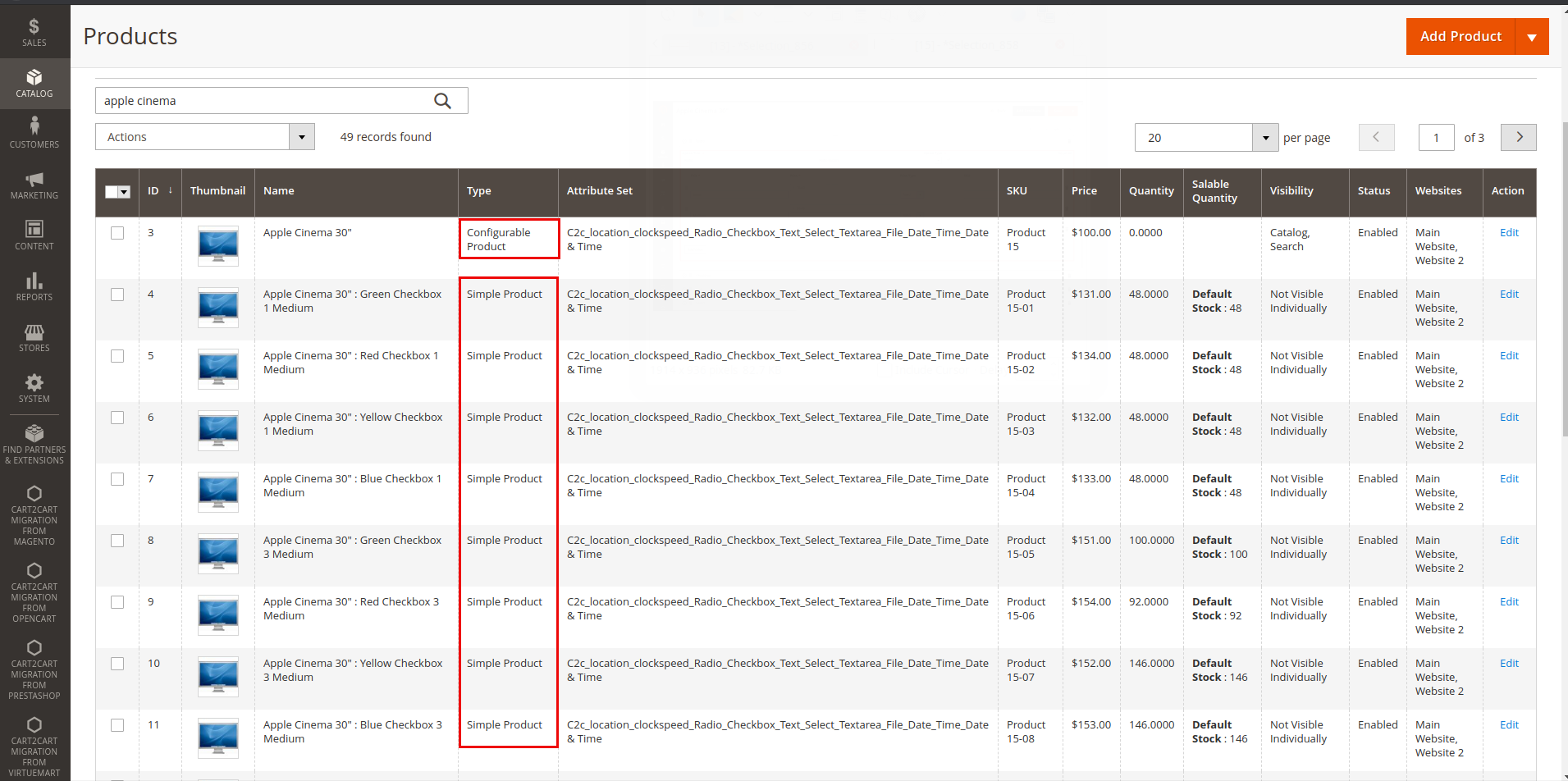Select checkbox for product ID 5

coord(117,356)
